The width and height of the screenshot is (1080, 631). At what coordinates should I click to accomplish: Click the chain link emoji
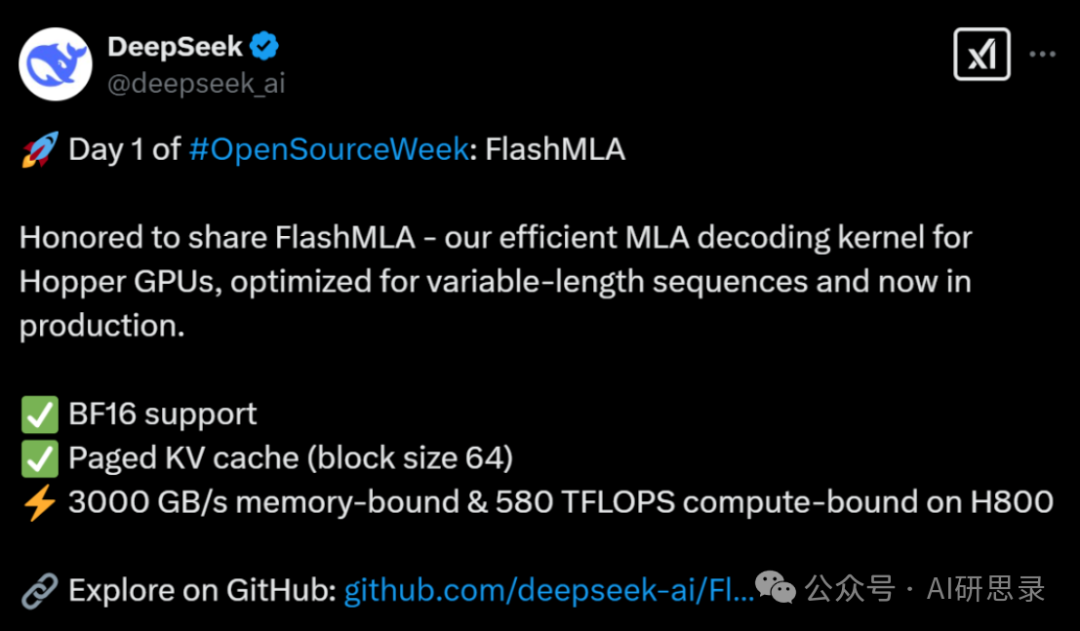pyautogui.click(x=39, y=590)
